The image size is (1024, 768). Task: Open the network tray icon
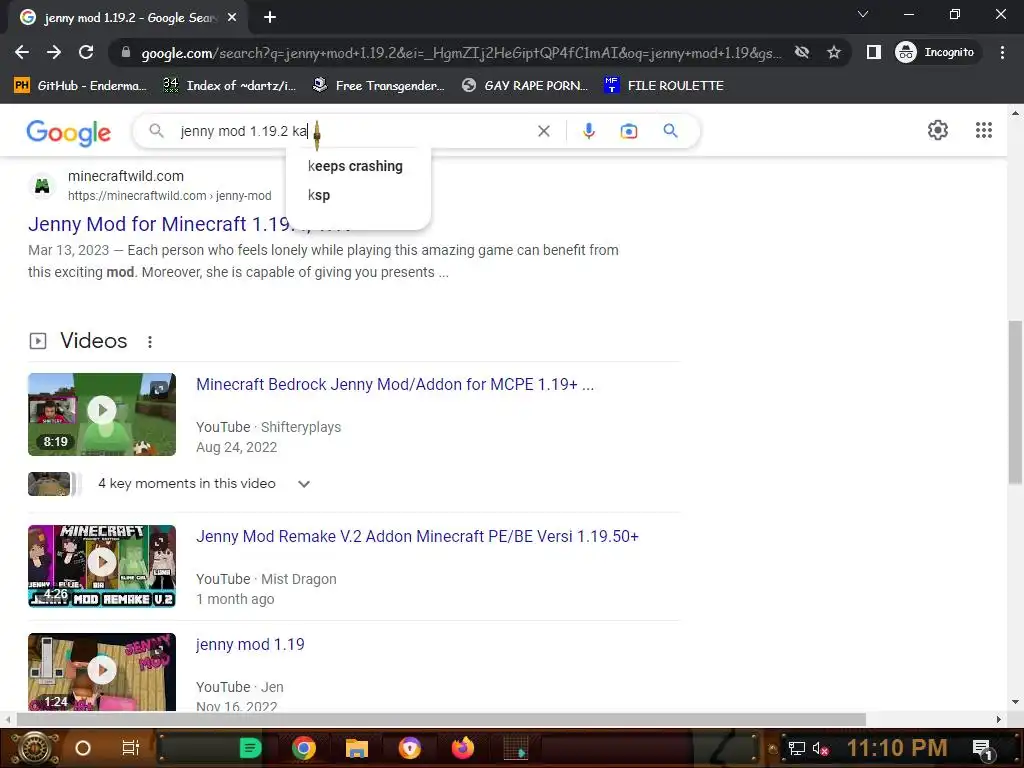796,749
